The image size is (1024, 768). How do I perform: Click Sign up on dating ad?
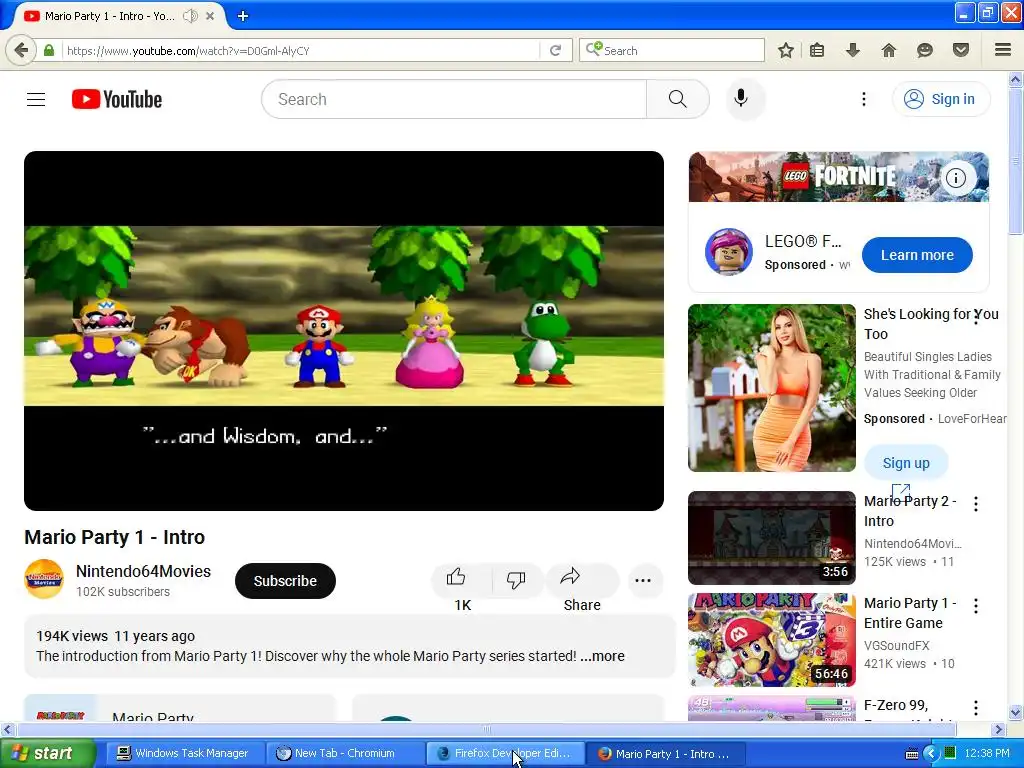906,463
